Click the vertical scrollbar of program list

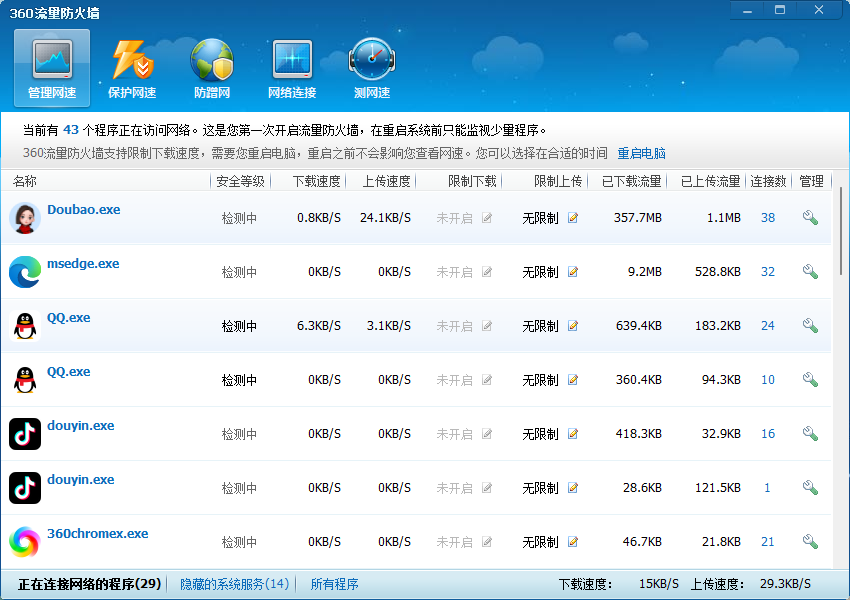point(841,231)
